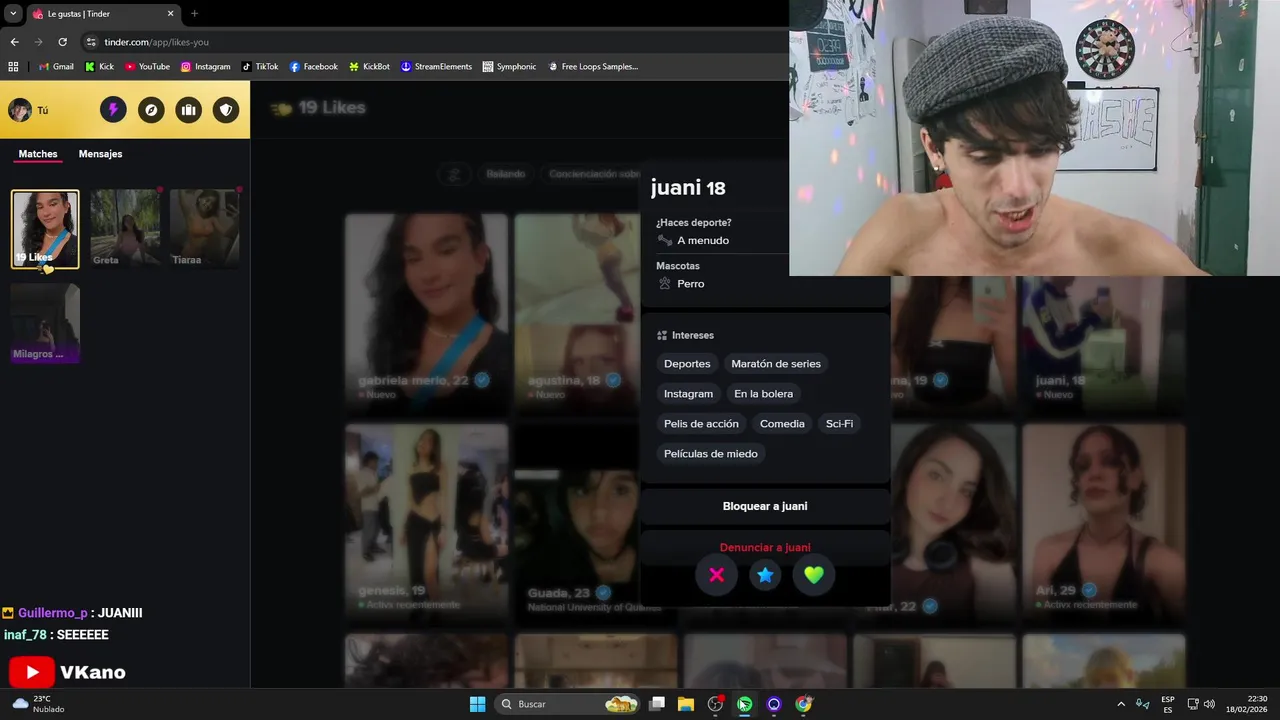Open Chrome from the taskbar
Image resolution: width=1280 pixels, height=720 pixels.
[804, 704]
